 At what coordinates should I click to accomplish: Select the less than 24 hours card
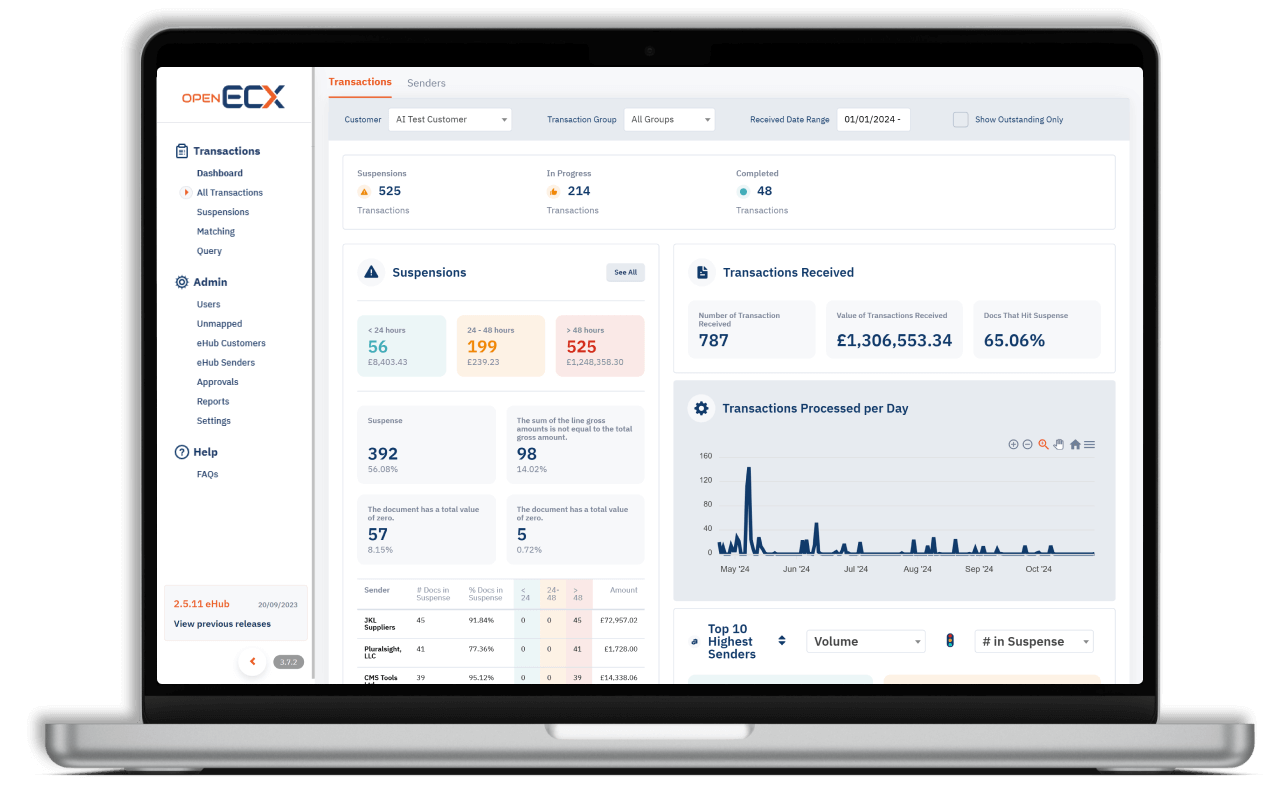tap(402, 346)
